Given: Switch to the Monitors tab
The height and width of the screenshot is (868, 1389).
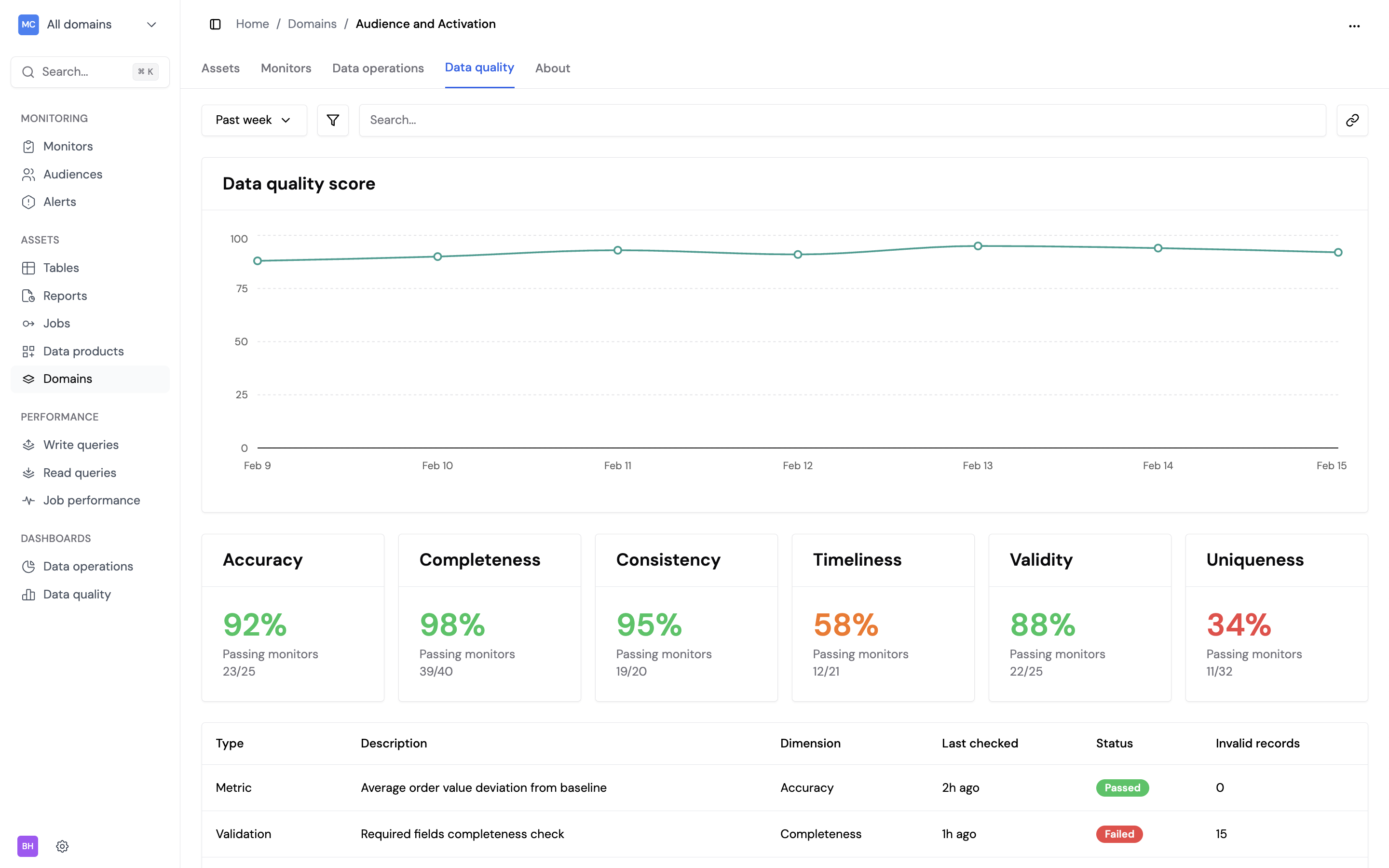Looking at the screenshot, I should tap(286, 68).
